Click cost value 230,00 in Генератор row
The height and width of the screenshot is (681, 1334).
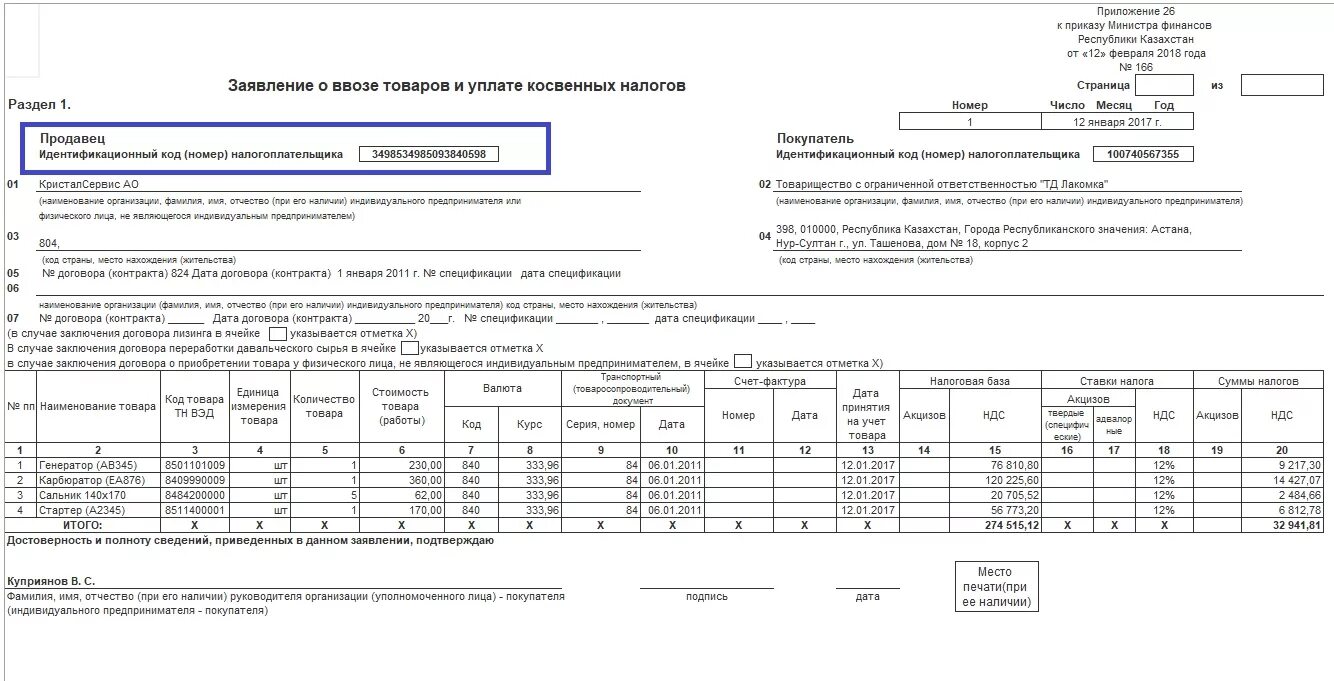pos(424,465)
